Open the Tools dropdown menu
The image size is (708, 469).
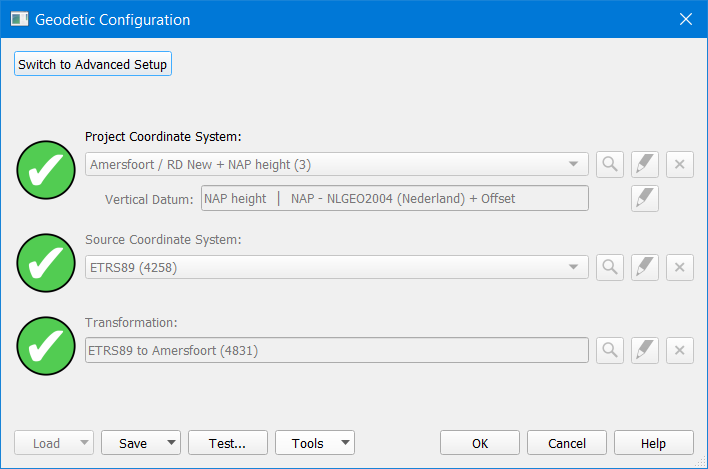[345, 443]
